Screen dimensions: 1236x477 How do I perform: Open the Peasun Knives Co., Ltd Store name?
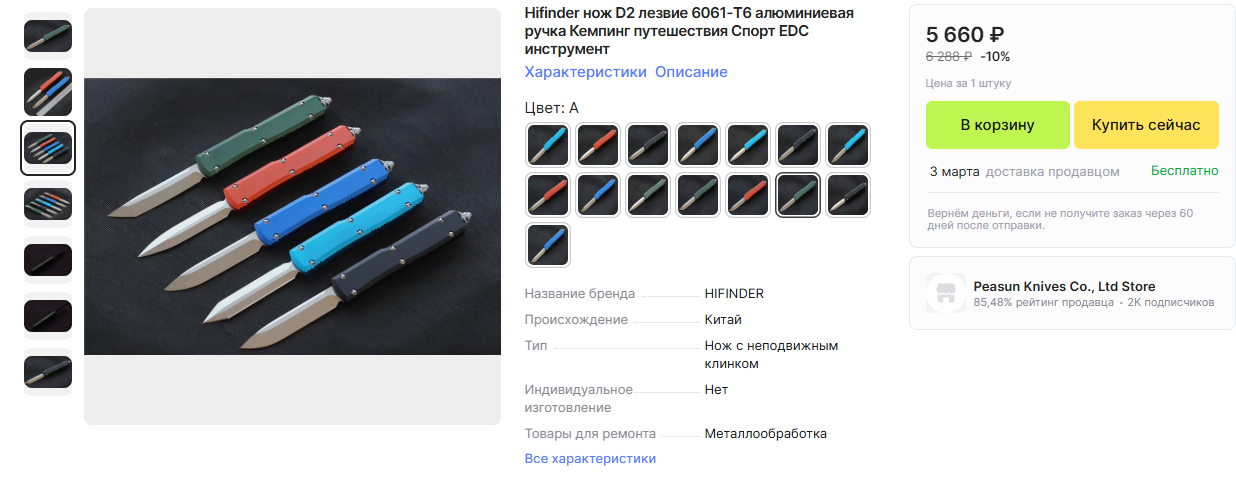[1064, 286]
